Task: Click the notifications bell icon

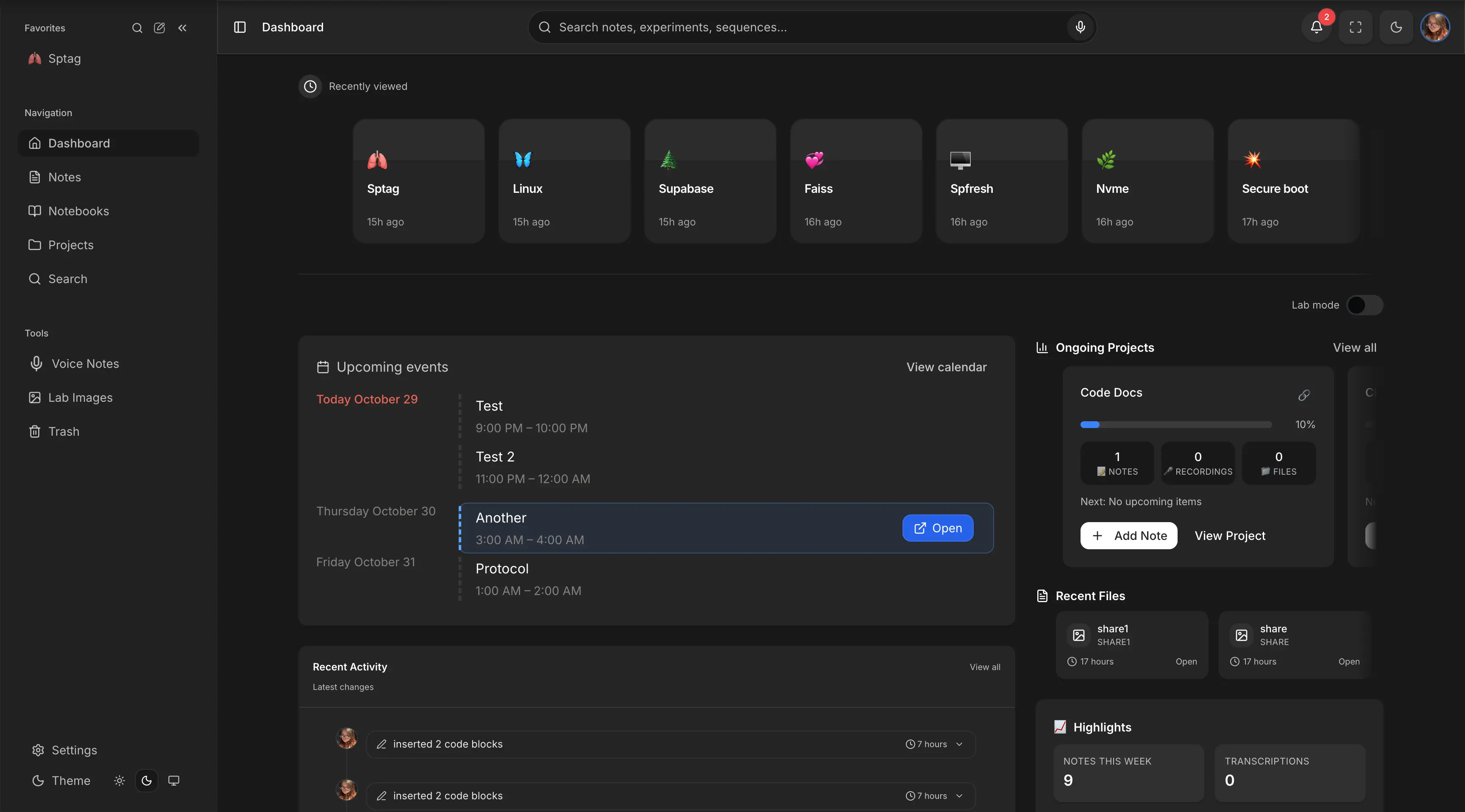Action: (1316, 27)
